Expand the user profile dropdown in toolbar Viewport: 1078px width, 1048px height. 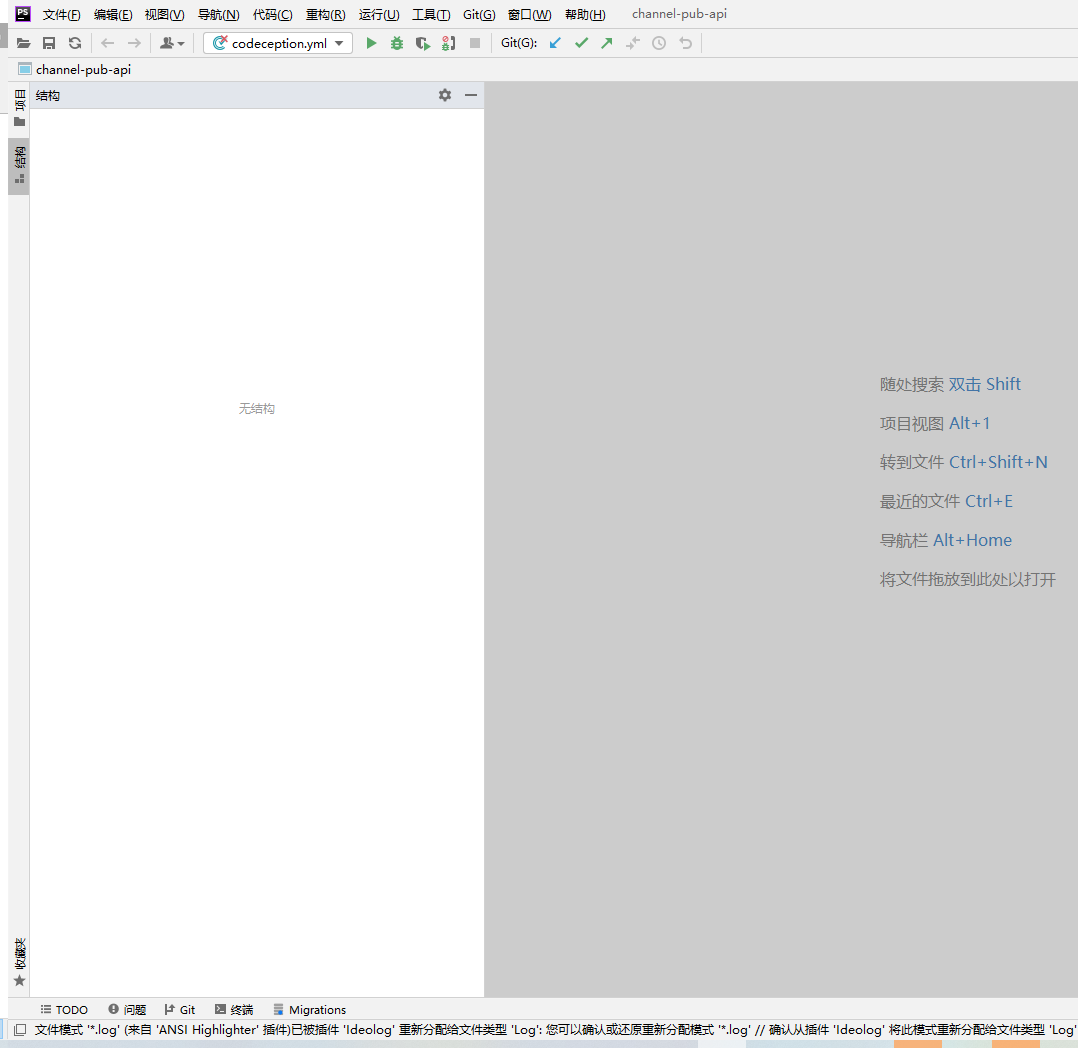pyautogui.click(x=172, y=43)
